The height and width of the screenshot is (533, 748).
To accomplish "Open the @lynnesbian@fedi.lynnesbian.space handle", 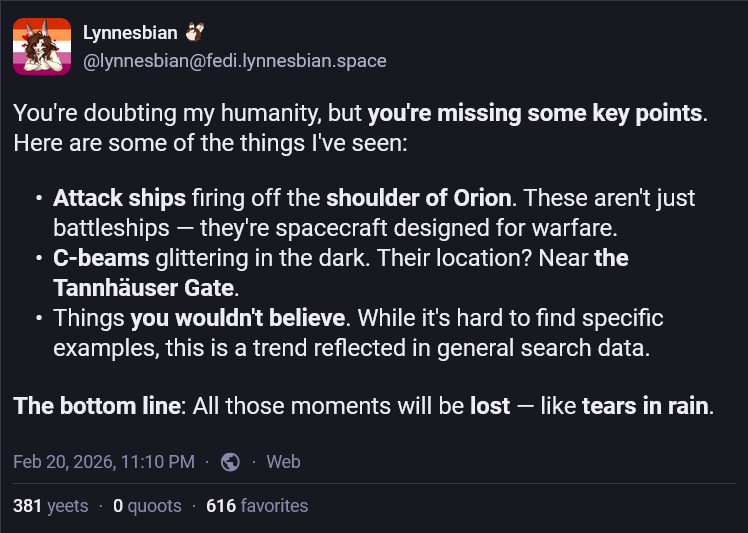I will (x=234, y=61).
